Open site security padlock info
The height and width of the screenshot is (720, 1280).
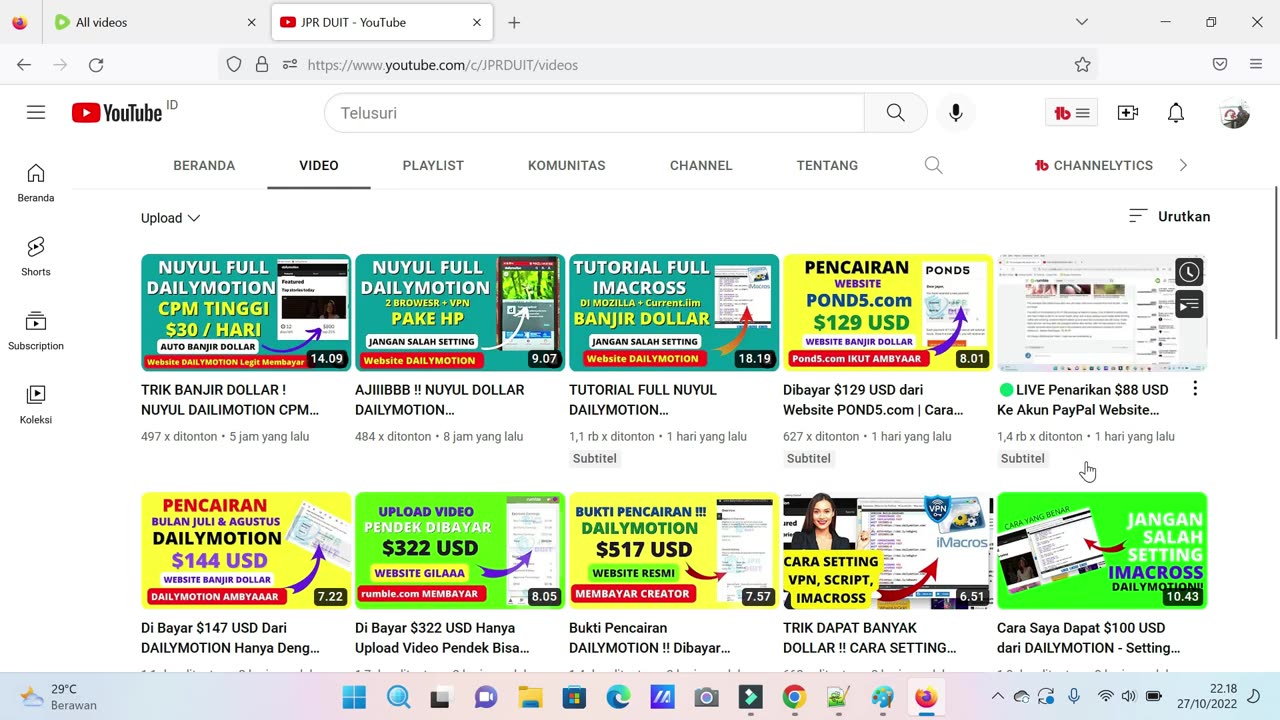pyautogui.click(x=262, y=65)
